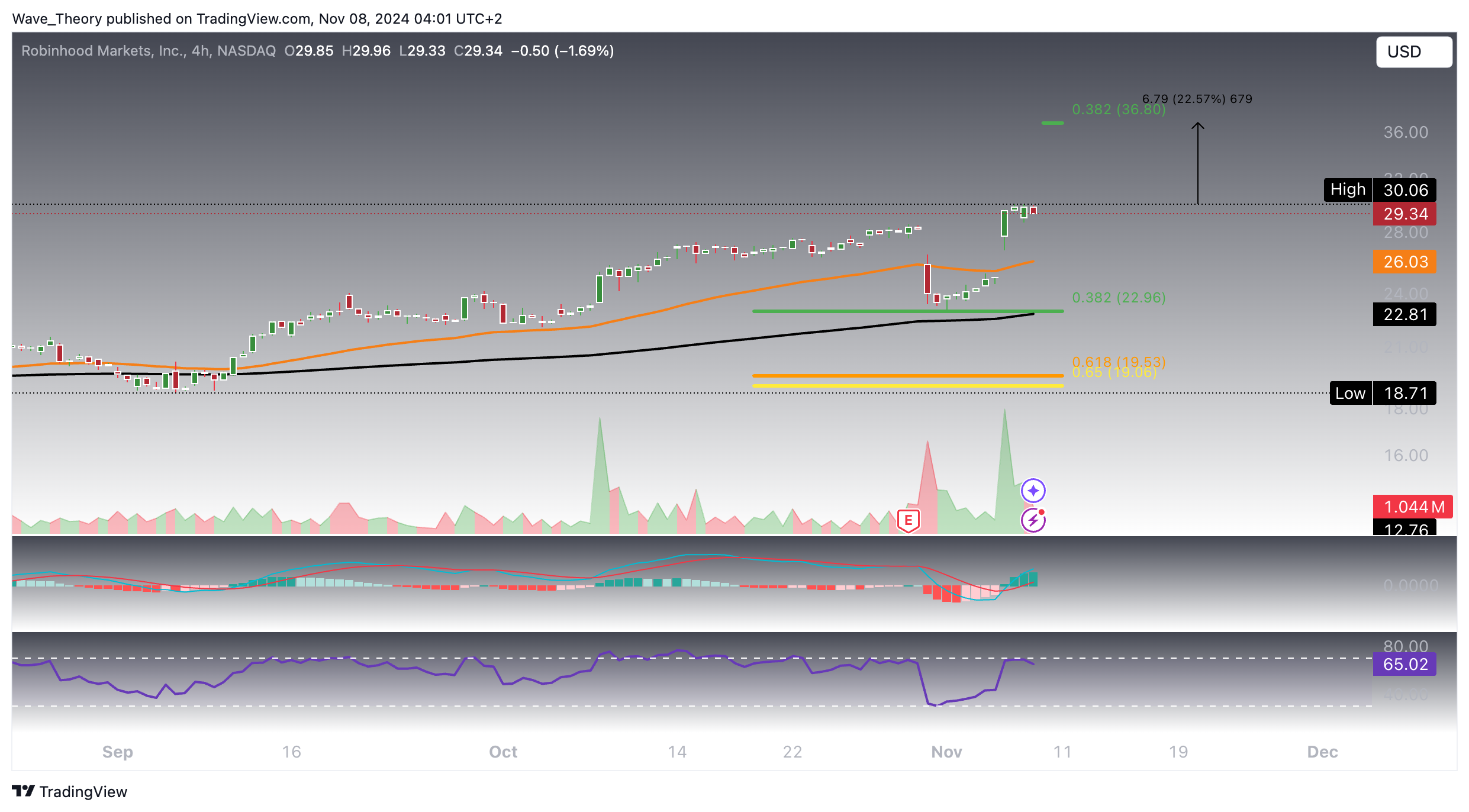Click the purple 65.02 RSI value label
The height and width of the screenshot is (812, 1469).
[x=1404, y=664]
